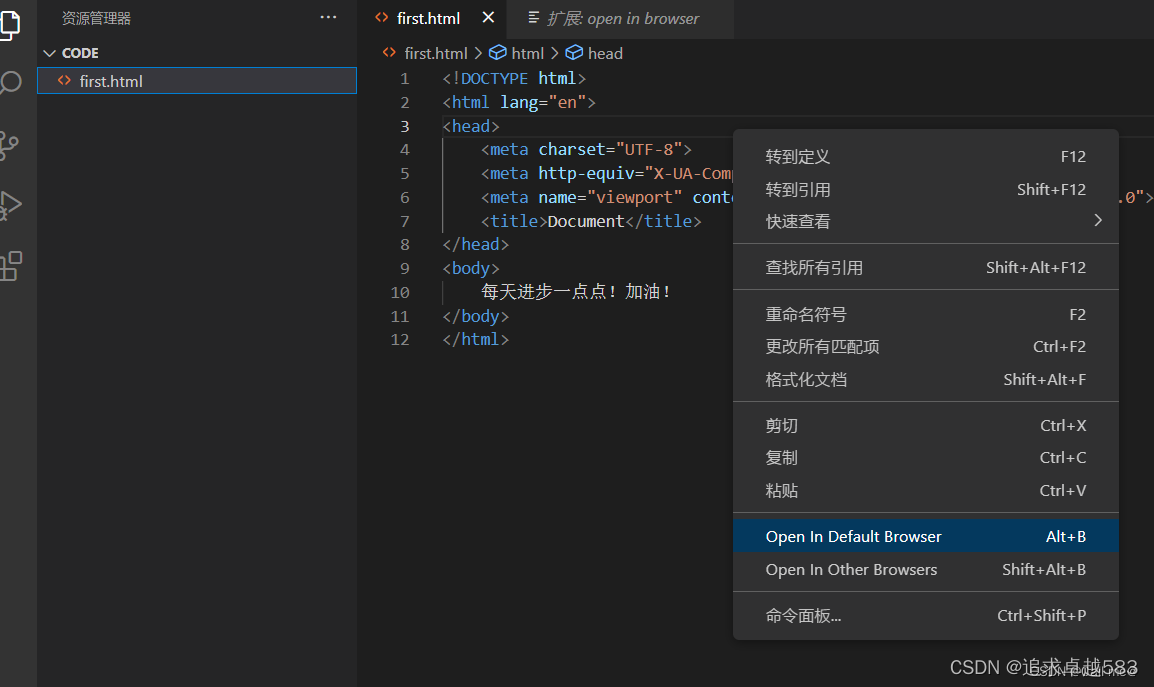This screenshot has height=687, width=1154.
Task: Open the Run and Debug view
Action: coord(10,205)
